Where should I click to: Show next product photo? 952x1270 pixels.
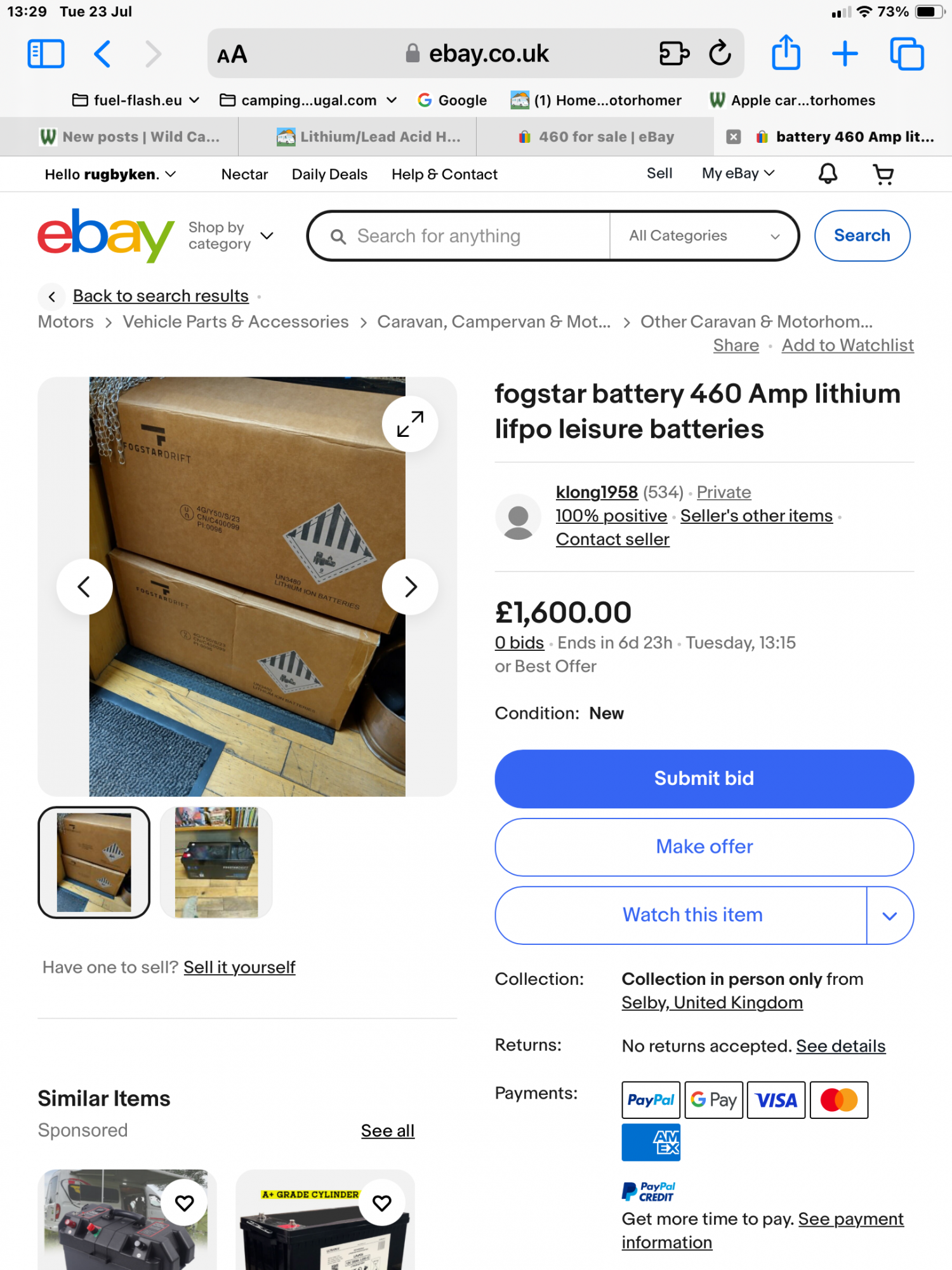point(410,587)
